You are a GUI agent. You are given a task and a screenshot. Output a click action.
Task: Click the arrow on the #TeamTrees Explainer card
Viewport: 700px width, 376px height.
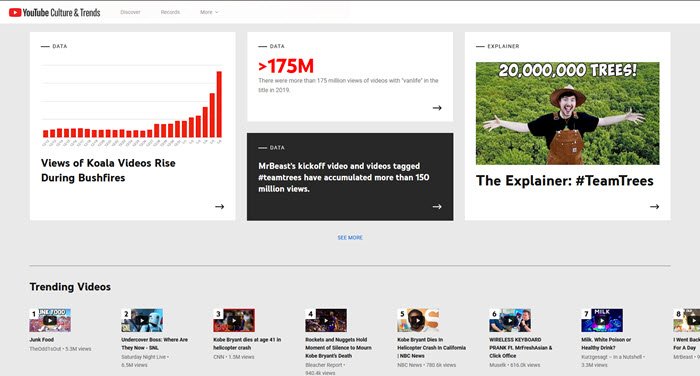click(654, 206)
